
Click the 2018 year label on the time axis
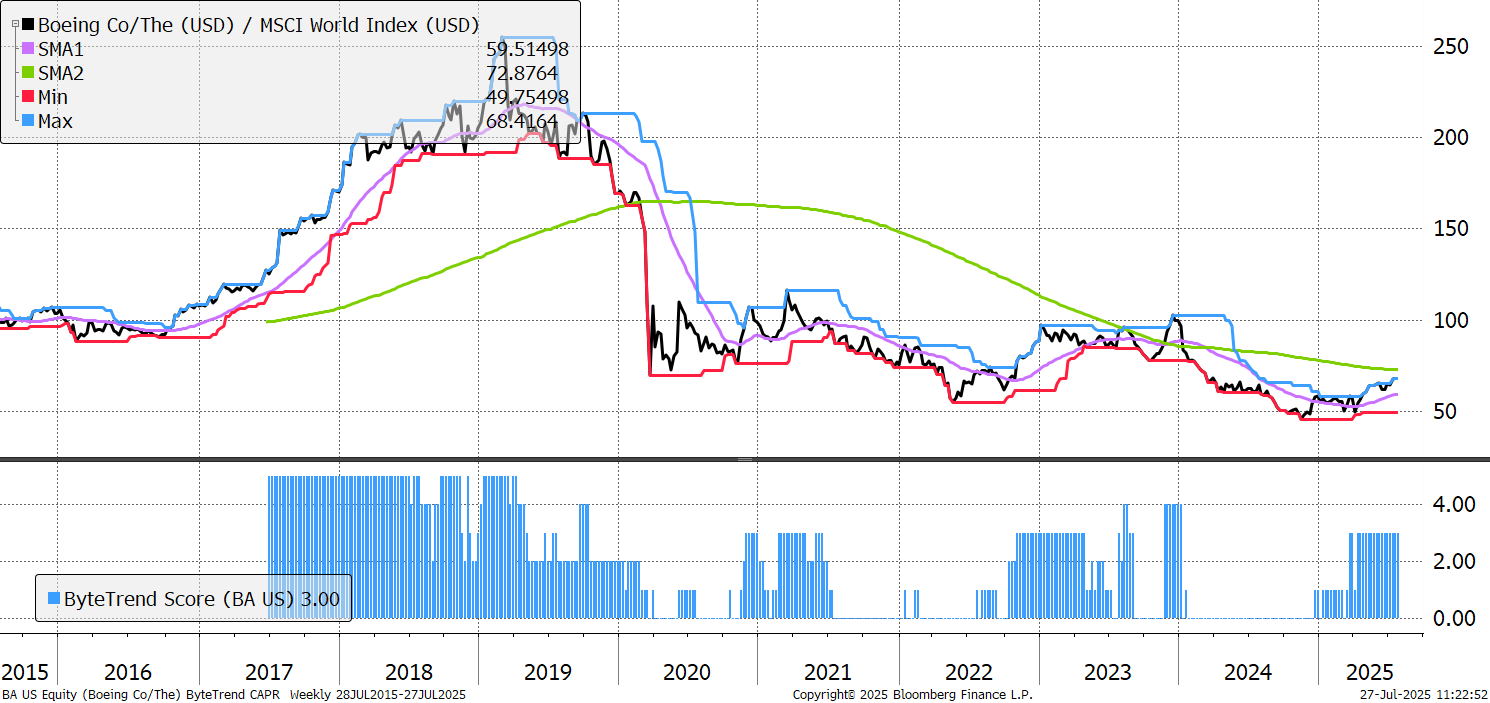coord(408,672)
